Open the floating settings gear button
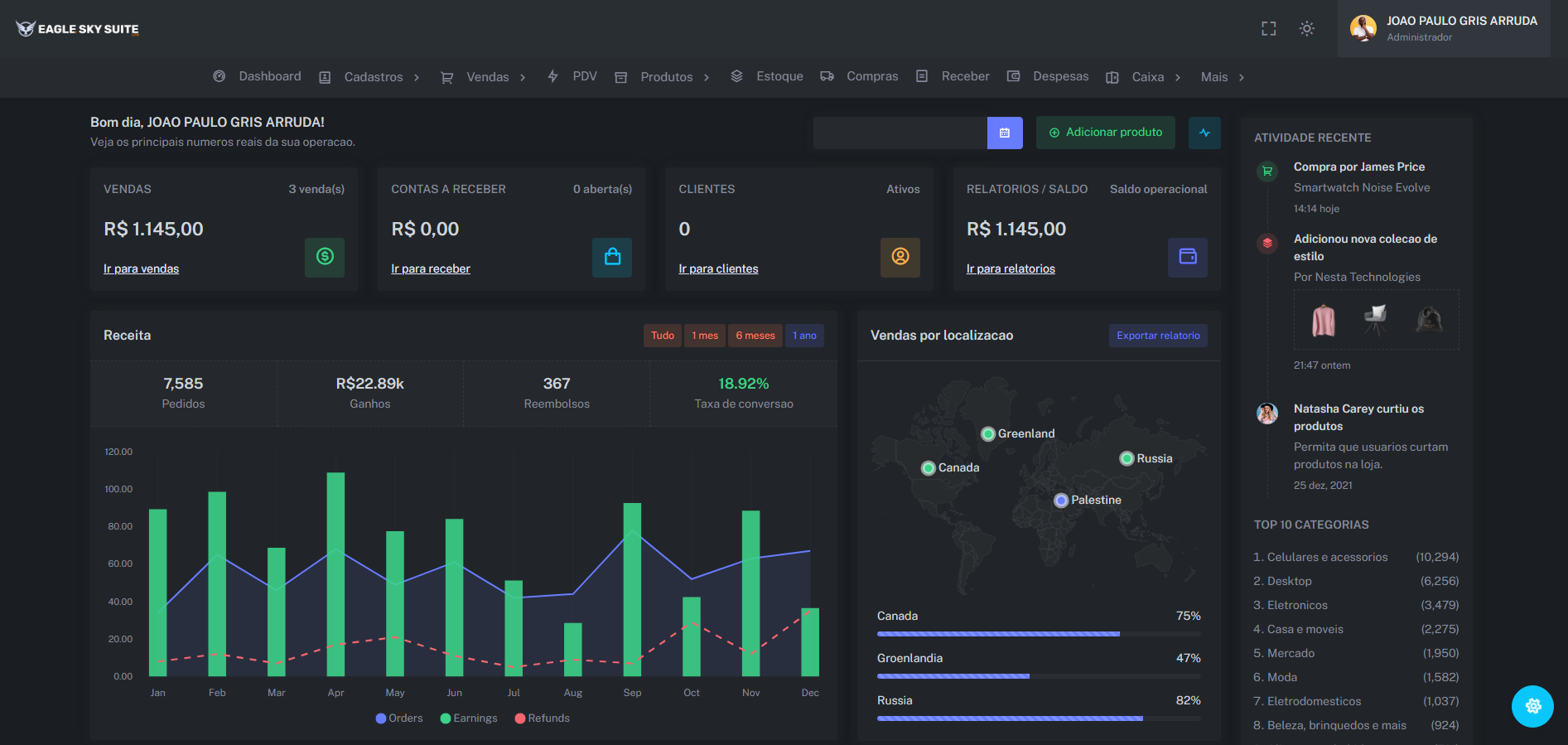Screen dimensions: 1568x745 [x=1532, y=706]
